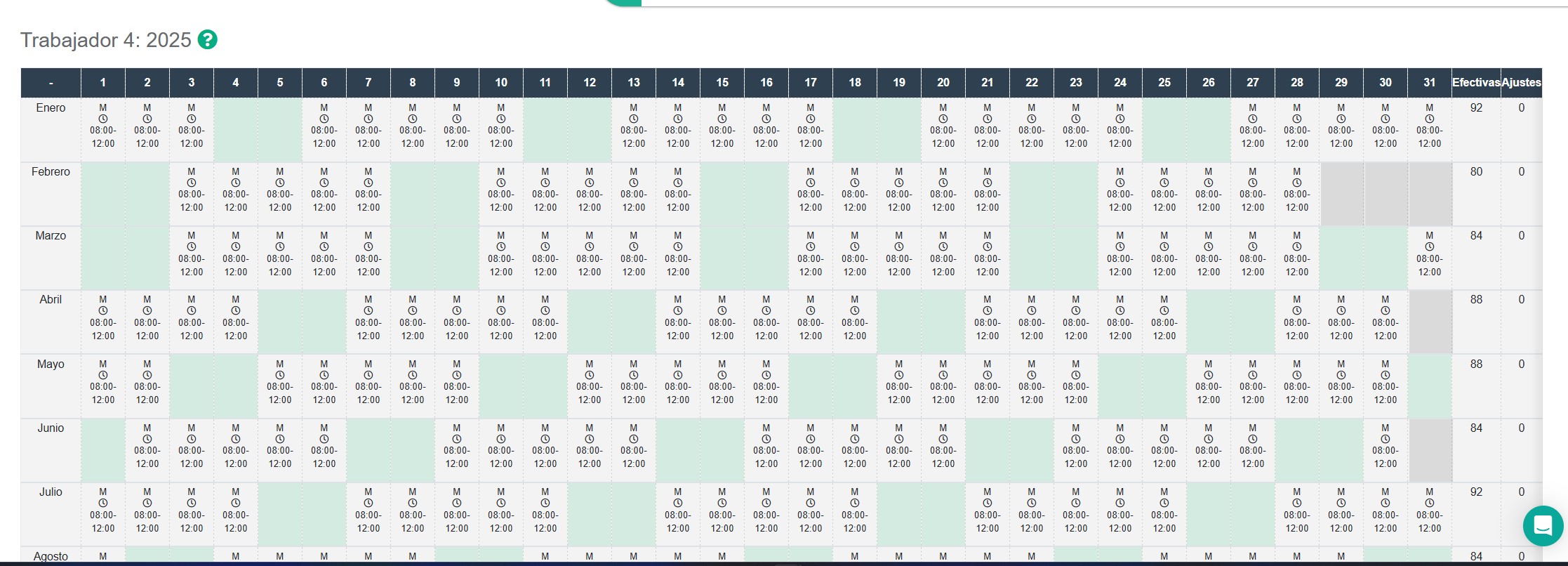Click the Ajustes value 0 for Marzo
The image size is (1568, 566).
[1521, 236]
